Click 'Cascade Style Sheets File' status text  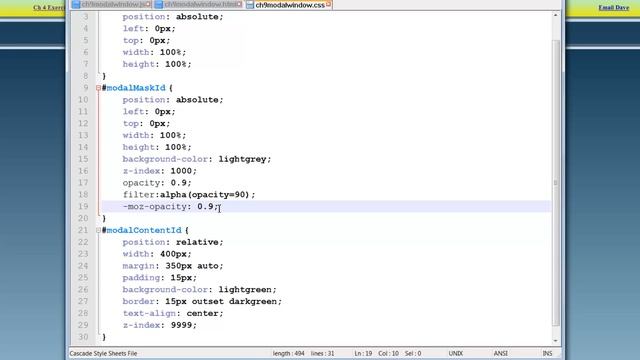[103, 353]
